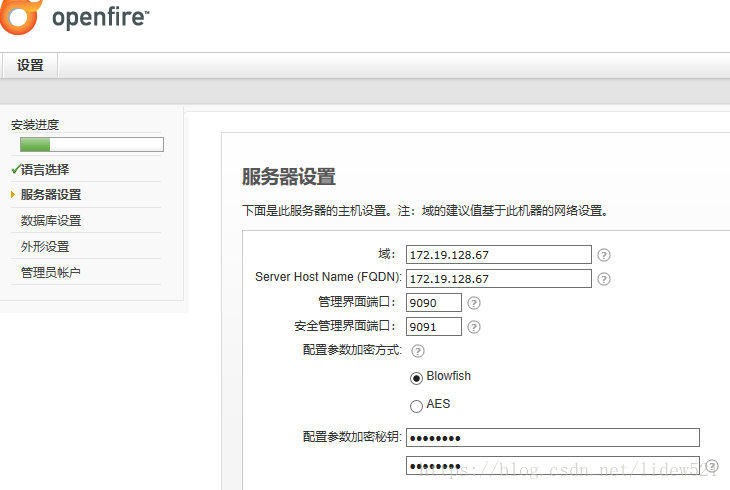
Task: Click the 配置参数加密秘钥 password field
Action: click(553, 438)
